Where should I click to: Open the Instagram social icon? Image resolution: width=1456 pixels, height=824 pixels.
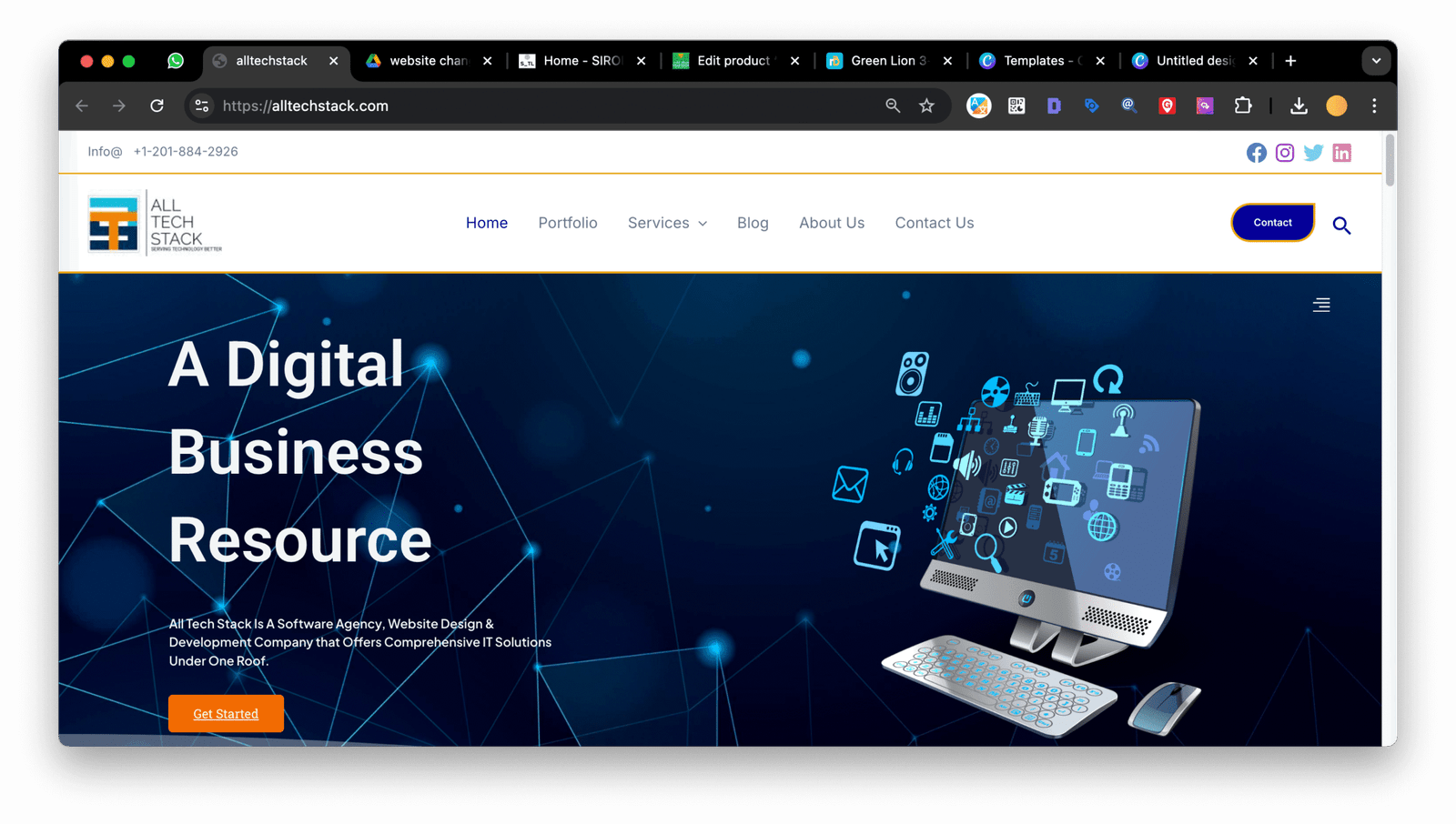click(x=1284, y=153)
